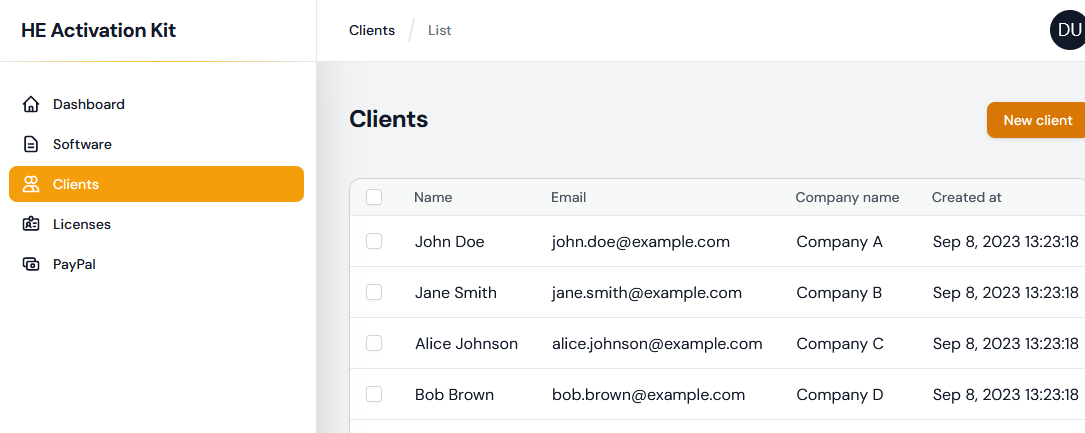Click the Software document icon
Image resolution: width=1085 pixels, height=433 pixels.
click(x=31, y=144)
